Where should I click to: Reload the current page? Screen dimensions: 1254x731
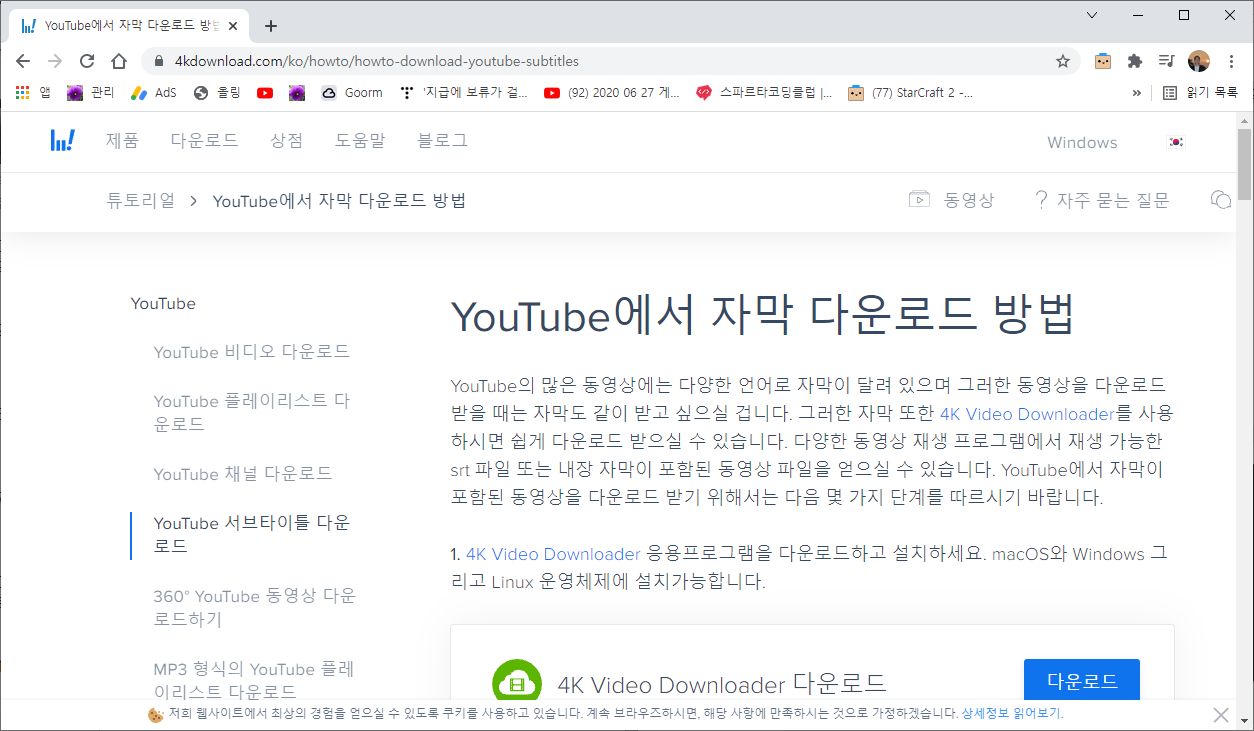click(x=87, y=61)
